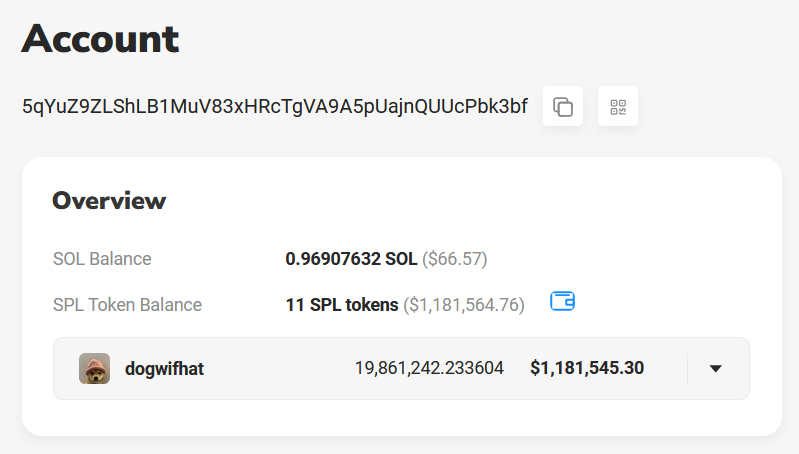Viewport: 799px width, 454px height.
Task: Click the $1,181,564.76 token total
Action: coord(464,305)
